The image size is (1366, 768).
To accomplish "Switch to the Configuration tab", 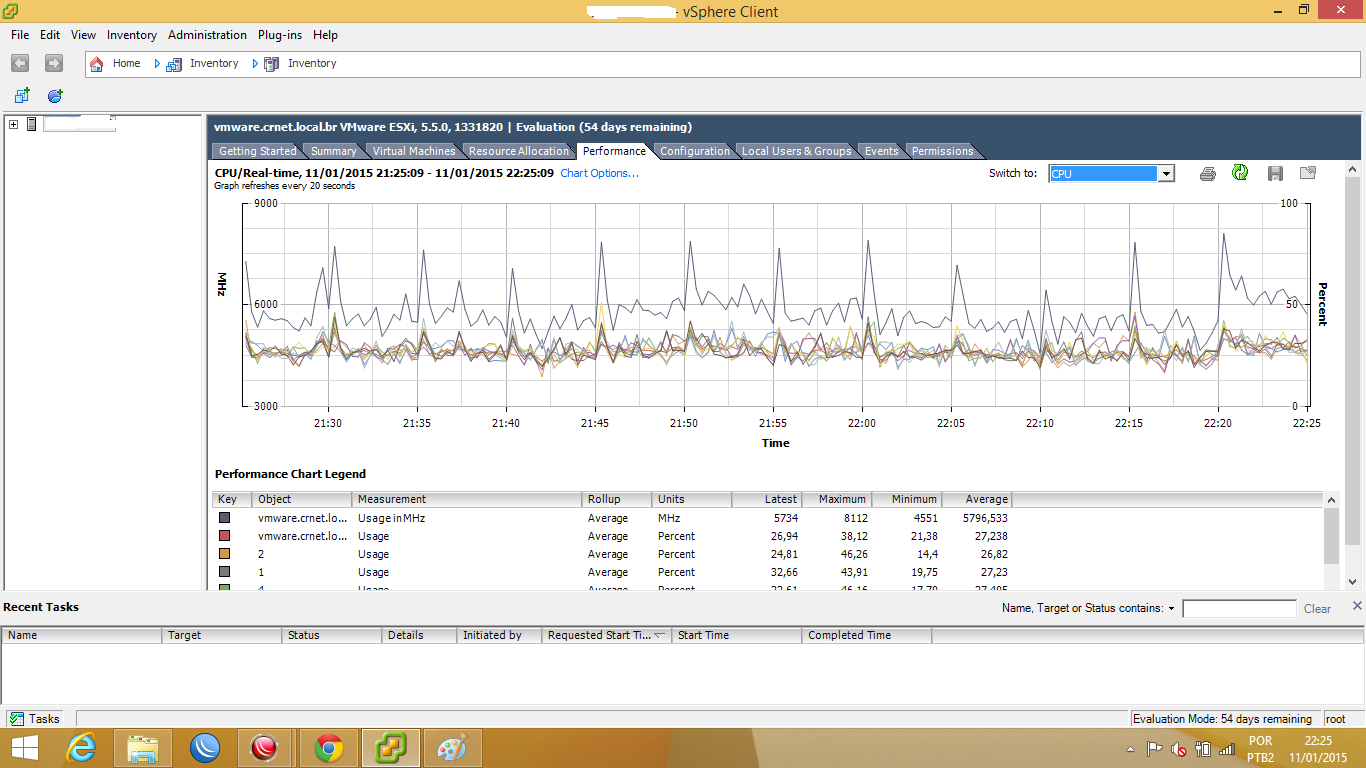I will tap(694, 151).
